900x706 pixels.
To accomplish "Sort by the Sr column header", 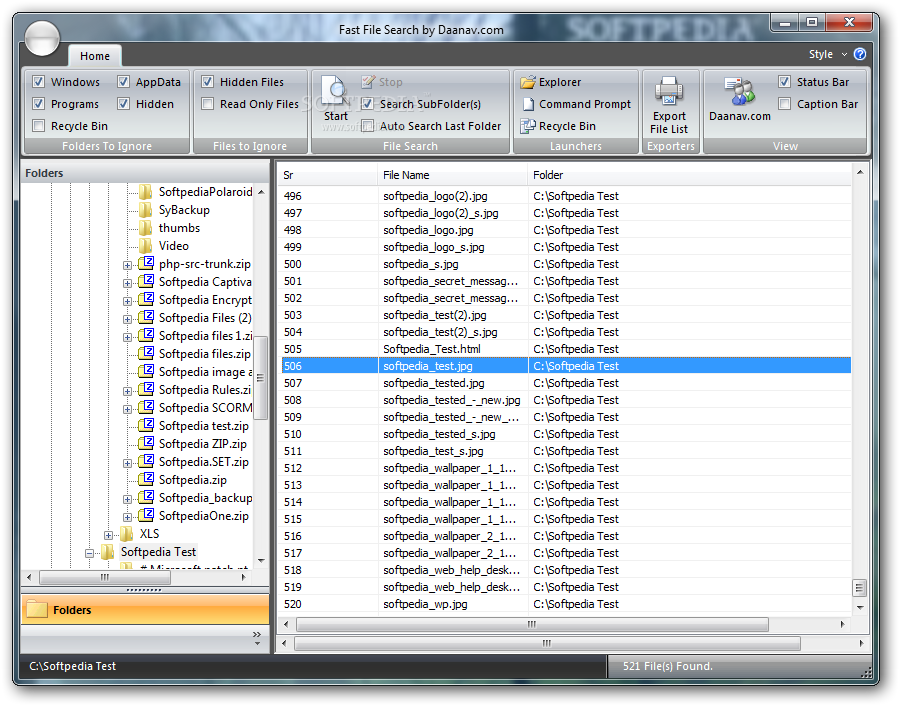I will tap(329, 175).
